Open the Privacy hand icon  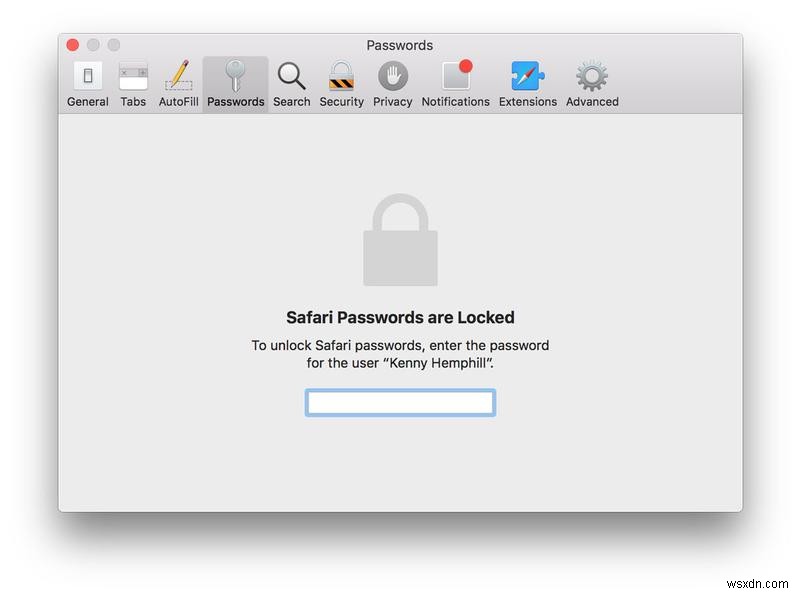pos(392,77)
